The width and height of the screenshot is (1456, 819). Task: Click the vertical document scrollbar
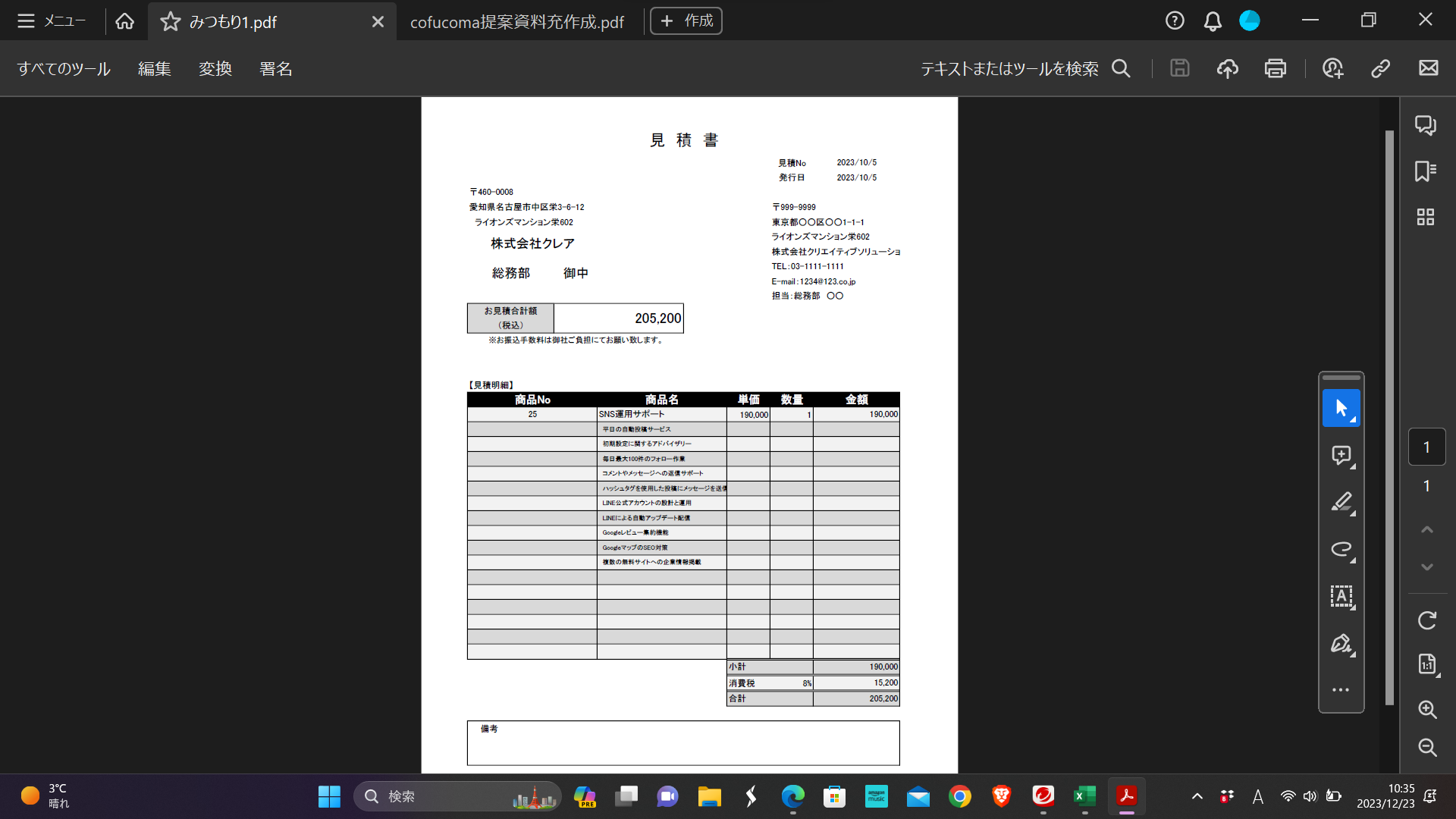(1389, 417)
